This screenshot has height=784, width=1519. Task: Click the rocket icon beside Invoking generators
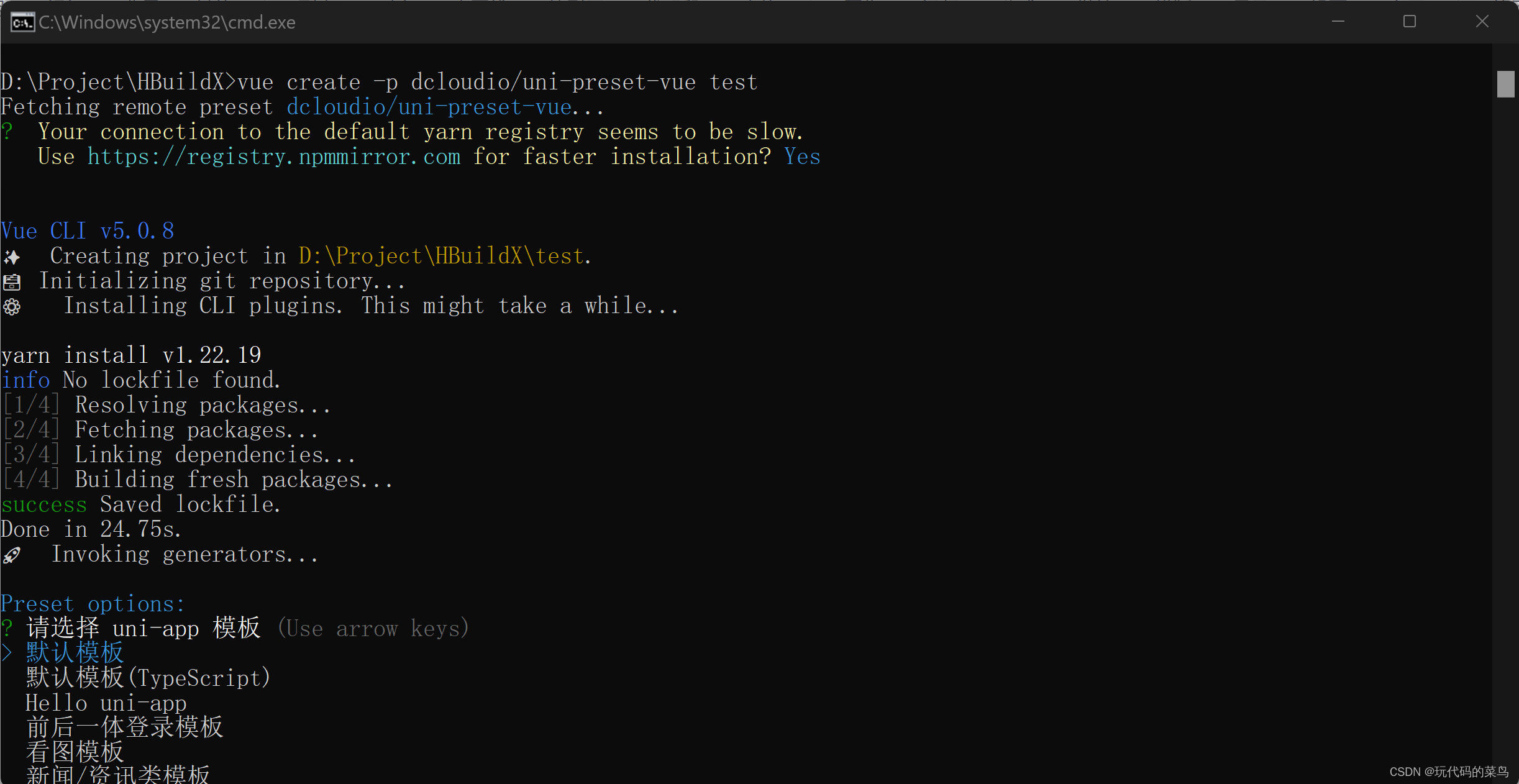[x=12, y=555]
